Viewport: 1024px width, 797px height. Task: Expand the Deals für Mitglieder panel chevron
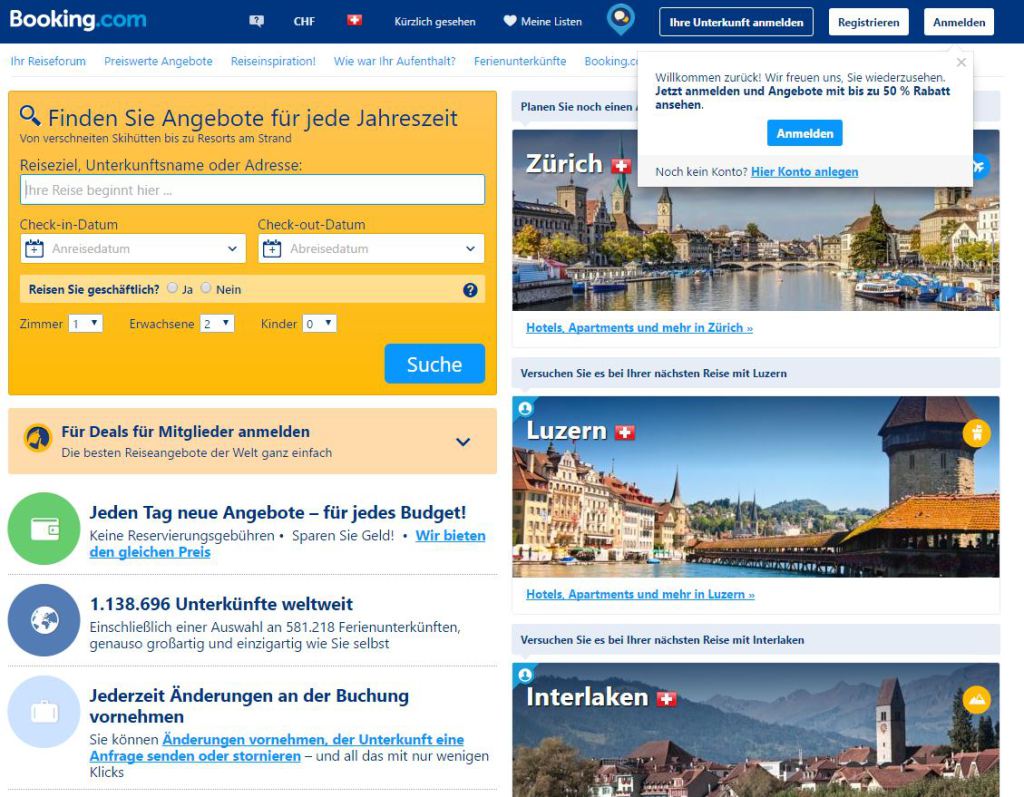coord(463,442)
